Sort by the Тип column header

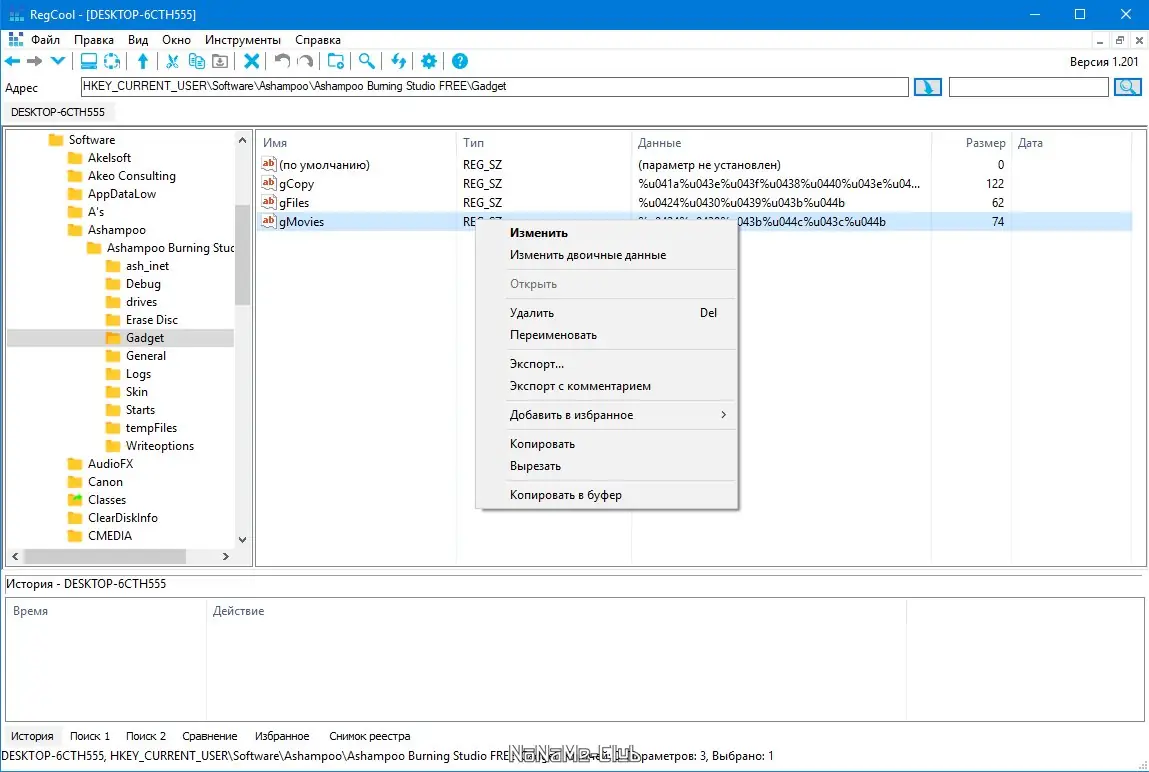pyautogui.click(x=544, y=143)
